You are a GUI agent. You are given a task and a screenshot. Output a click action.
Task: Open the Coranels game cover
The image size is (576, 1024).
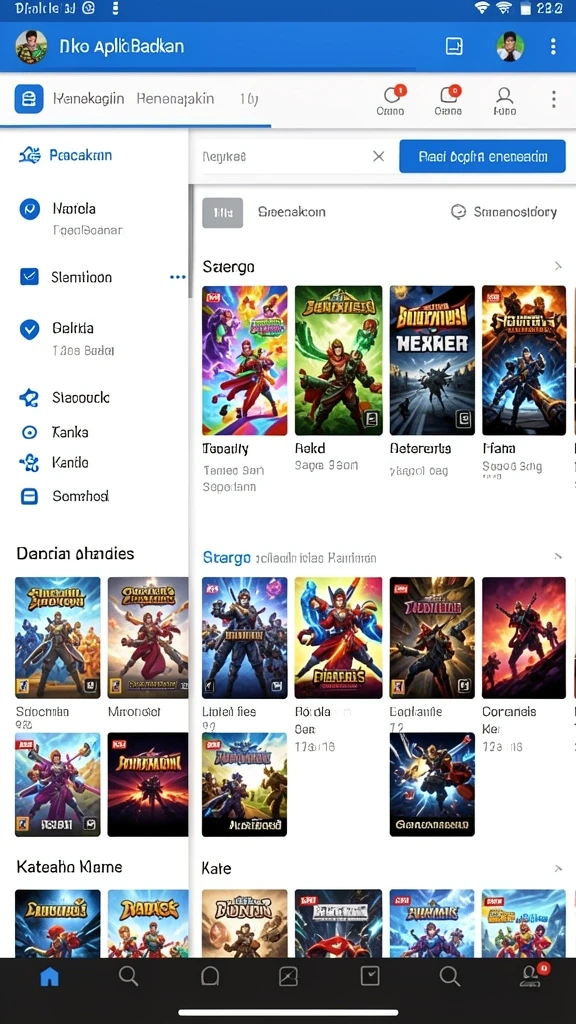click(x=524, y=638)
